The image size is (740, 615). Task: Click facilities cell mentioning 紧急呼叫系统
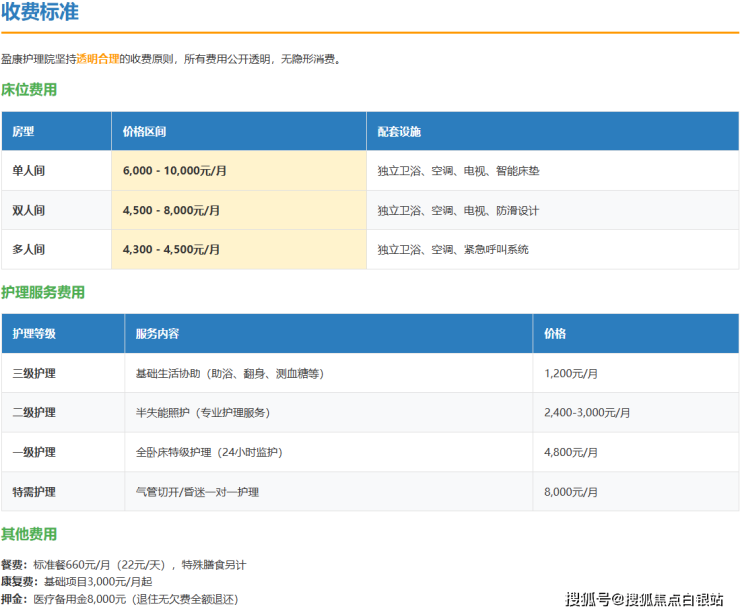pyautogui.click(x=452, y=249)
